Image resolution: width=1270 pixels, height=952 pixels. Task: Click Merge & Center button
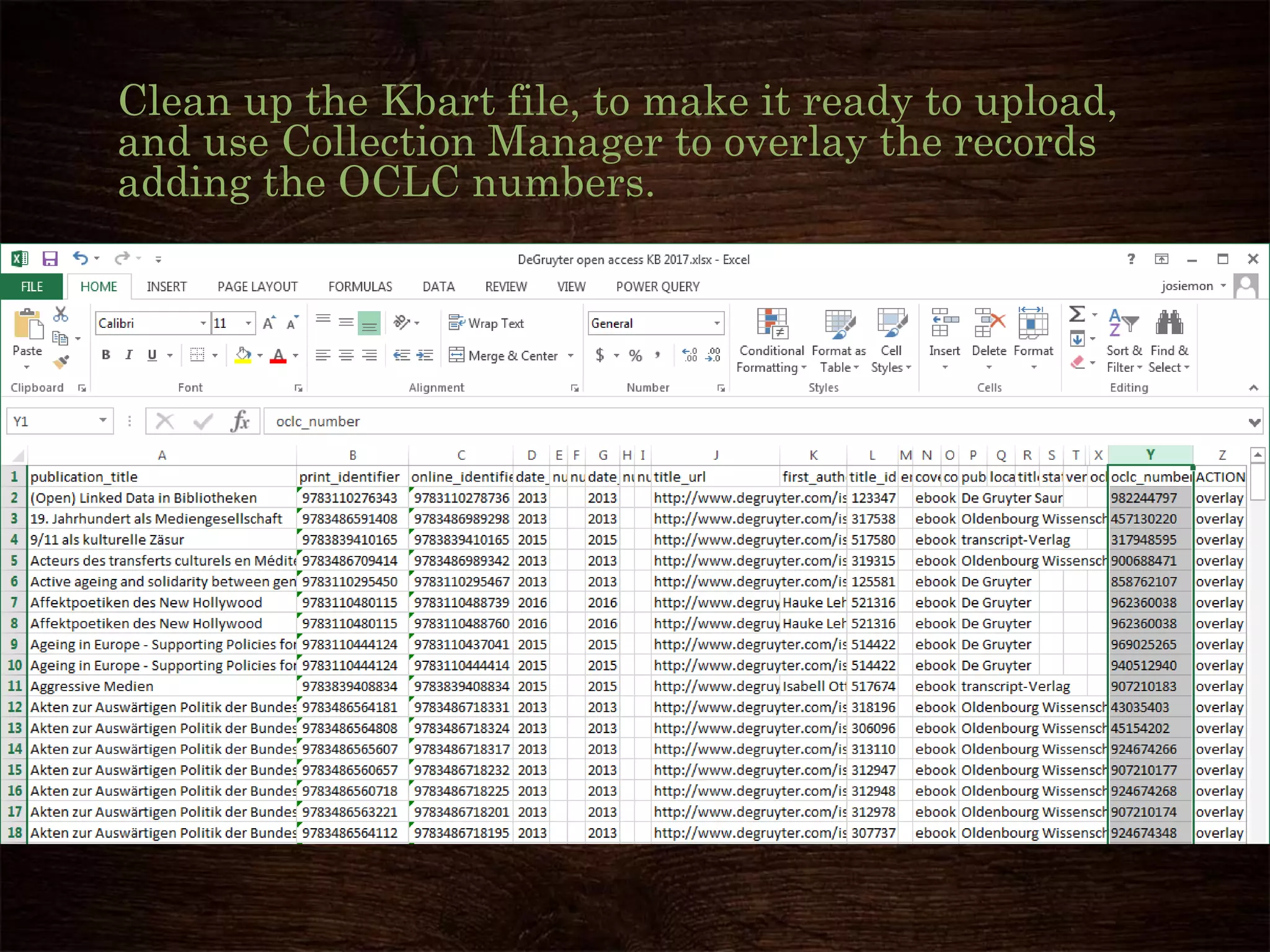(504, 355)
